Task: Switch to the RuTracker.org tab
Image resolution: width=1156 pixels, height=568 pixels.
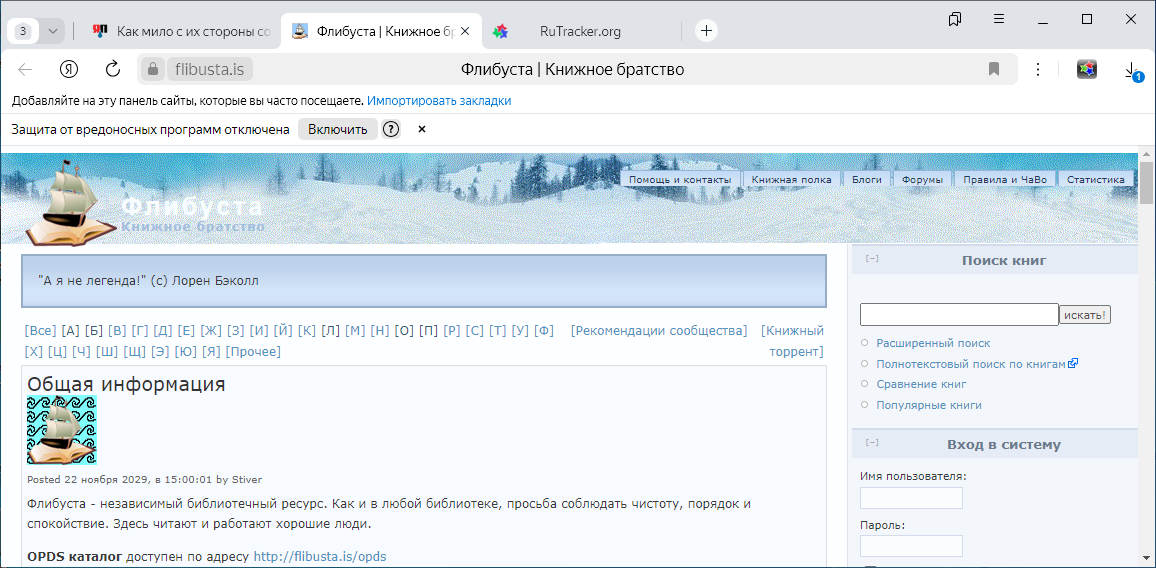Action: (x=580, y=31)
